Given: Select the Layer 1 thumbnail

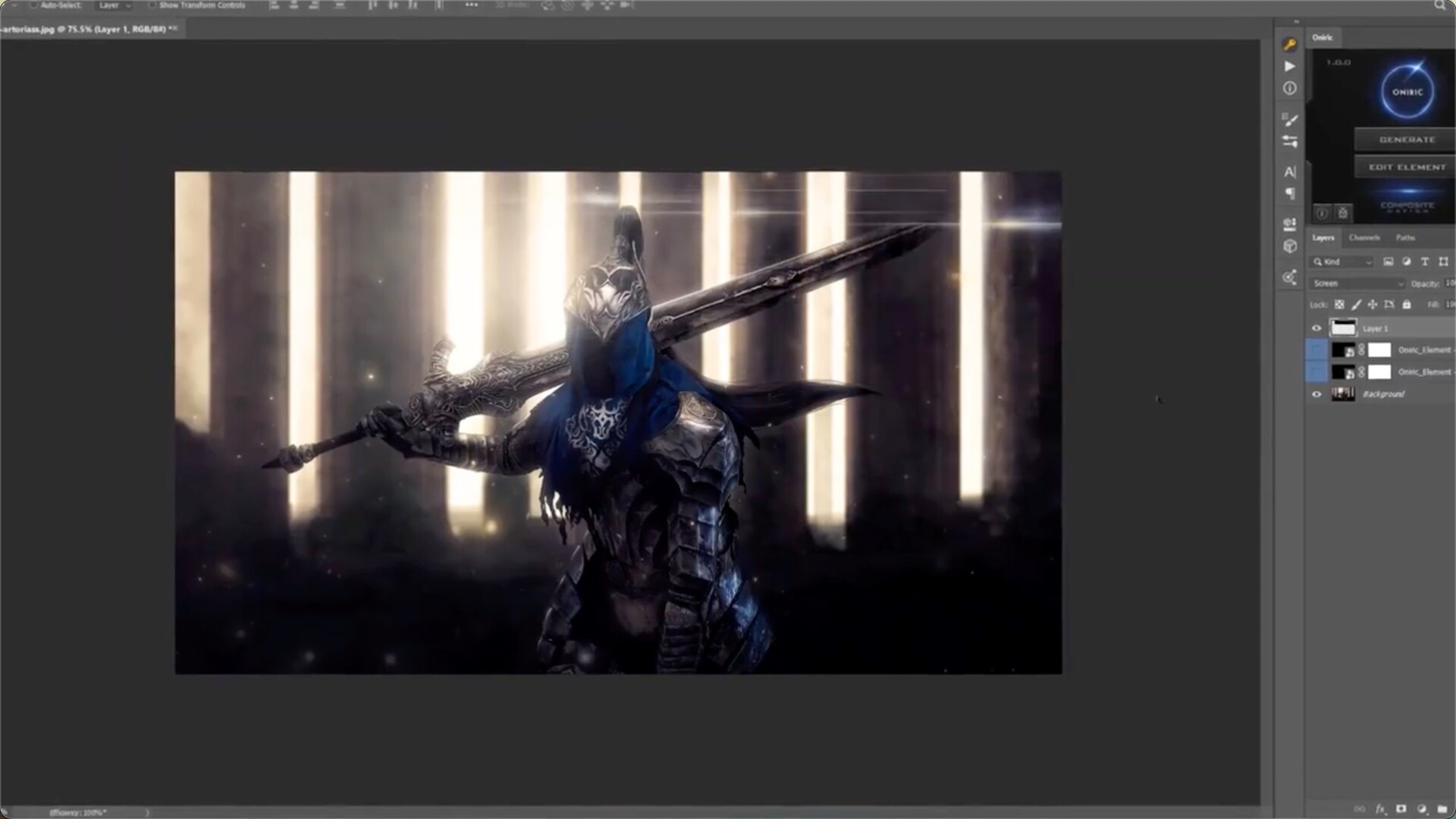Looking at the screenshot, I should coord(1343,328).
